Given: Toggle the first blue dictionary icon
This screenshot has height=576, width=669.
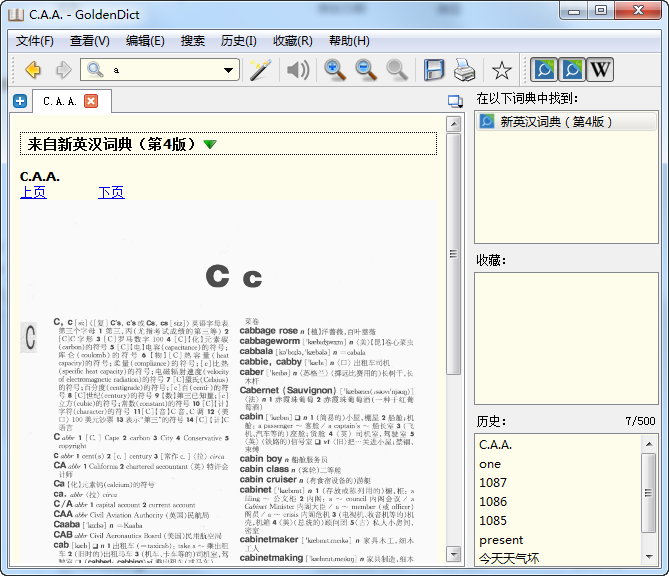Looking at the screenshot, I should 544,70.
